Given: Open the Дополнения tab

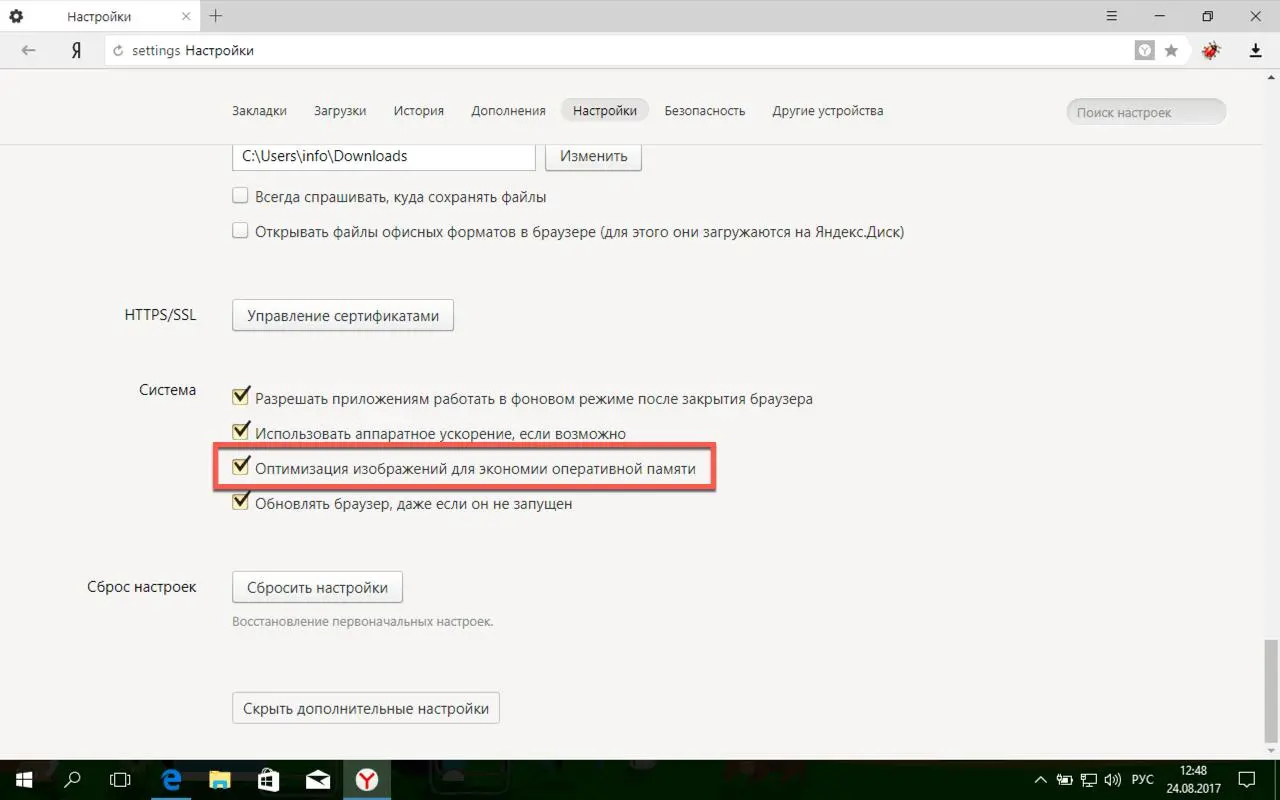Looking at the screenshot, I should click(508, 111).
